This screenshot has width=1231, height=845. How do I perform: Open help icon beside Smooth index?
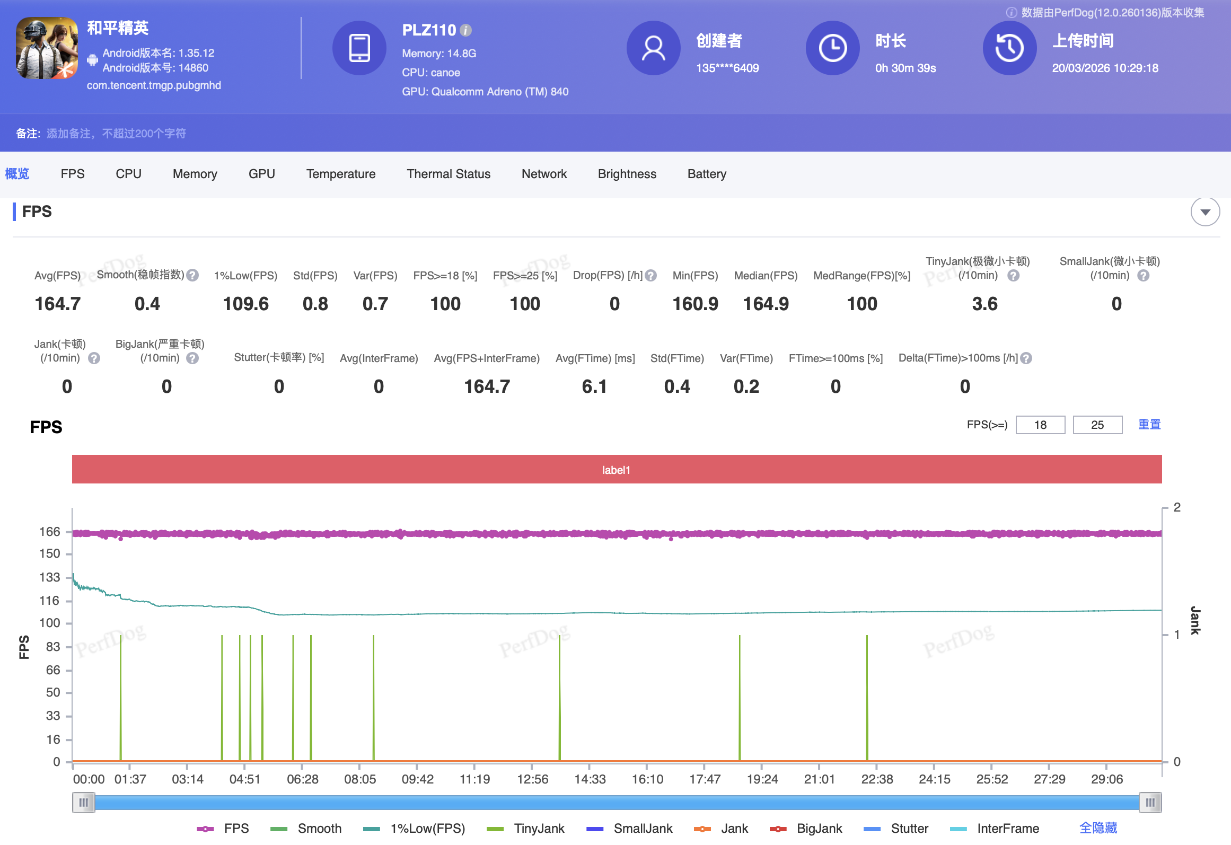tap(192, 276)
